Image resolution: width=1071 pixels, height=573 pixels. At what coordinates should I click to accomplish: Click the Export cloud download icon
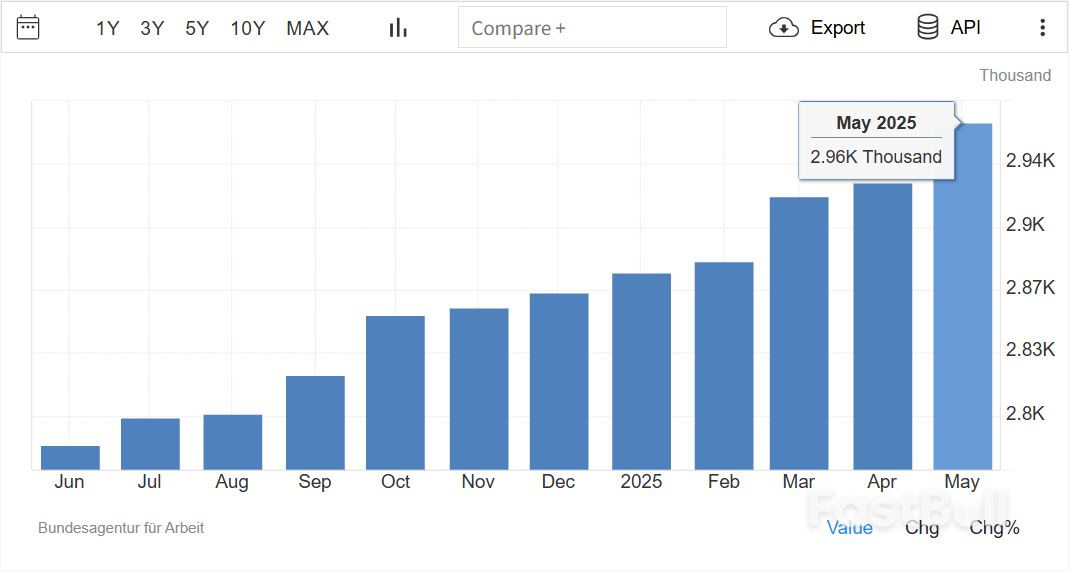(783, 28)
